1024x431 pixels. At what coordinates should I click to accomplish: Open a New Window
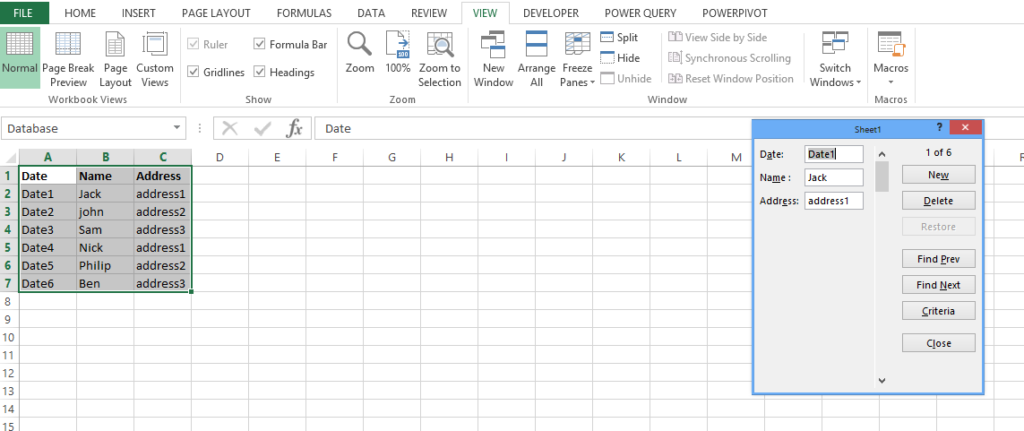point(494,57)
